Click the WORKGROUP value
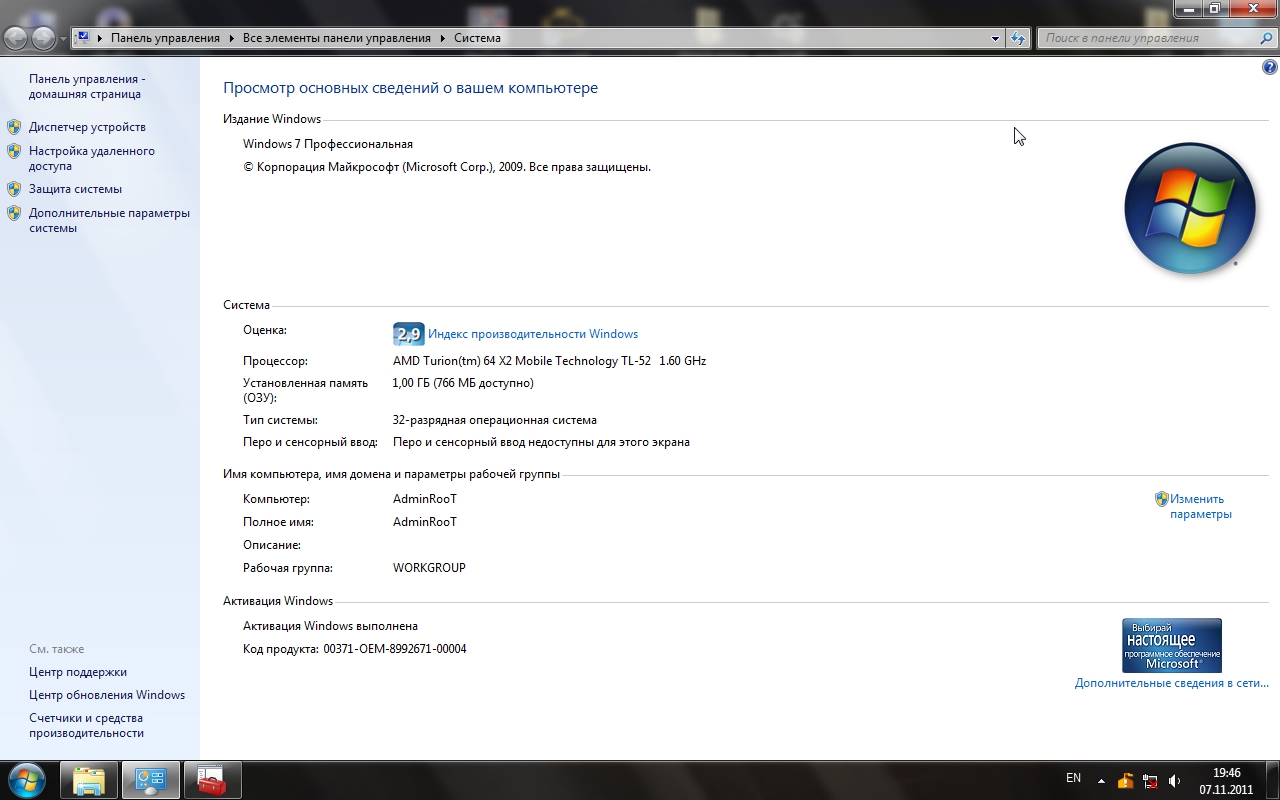Image resolution: width=1280 pixels, height=800 pixels. tap(429, 568)
